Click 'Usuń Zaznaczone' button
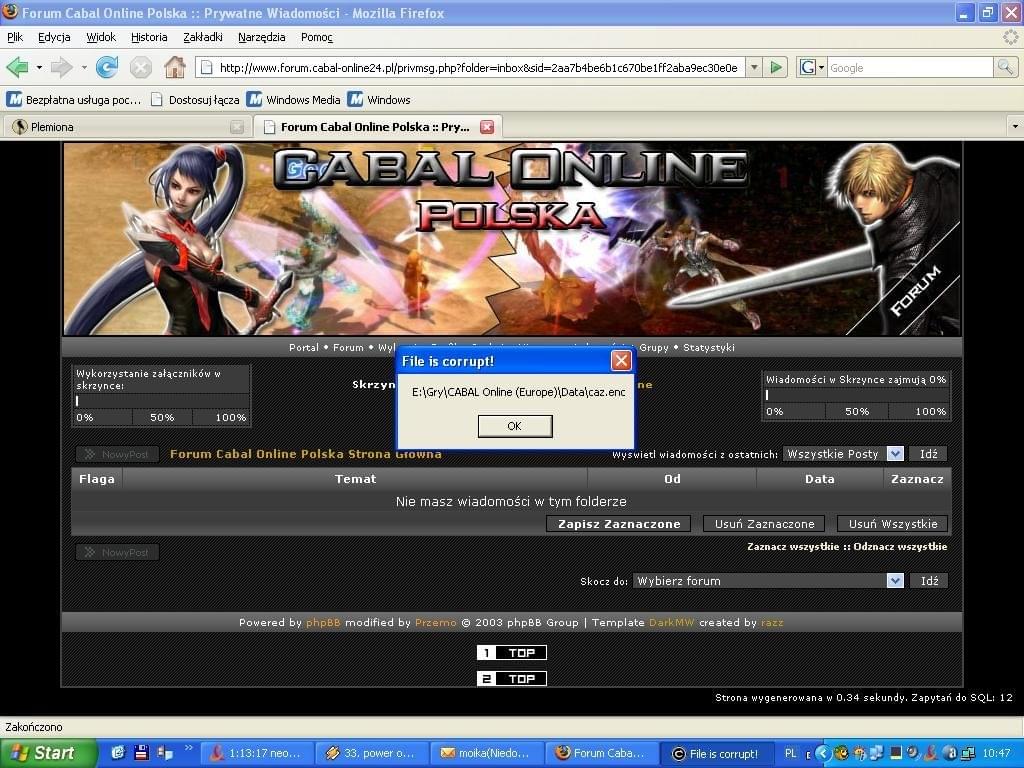This screenshot has height=768, width=1024. (764, 524)
